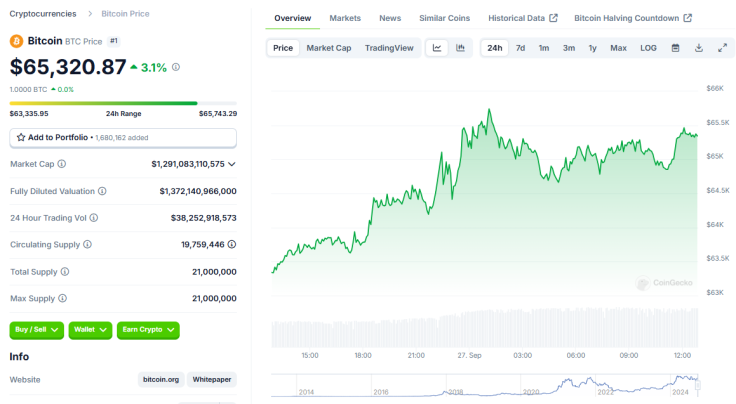Select the 3m time range
Image resolution: width=736 pixels, height=404 pixels.
(569, 48)
